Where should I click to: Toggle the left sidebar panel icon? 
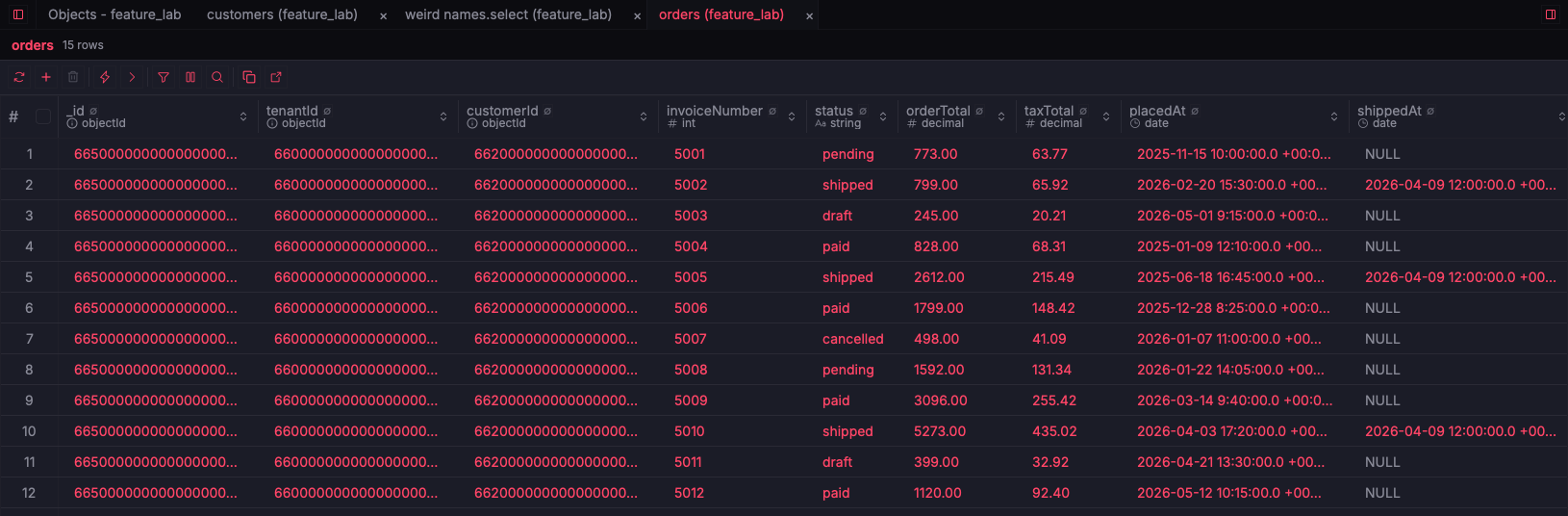[x=18, y=14]
